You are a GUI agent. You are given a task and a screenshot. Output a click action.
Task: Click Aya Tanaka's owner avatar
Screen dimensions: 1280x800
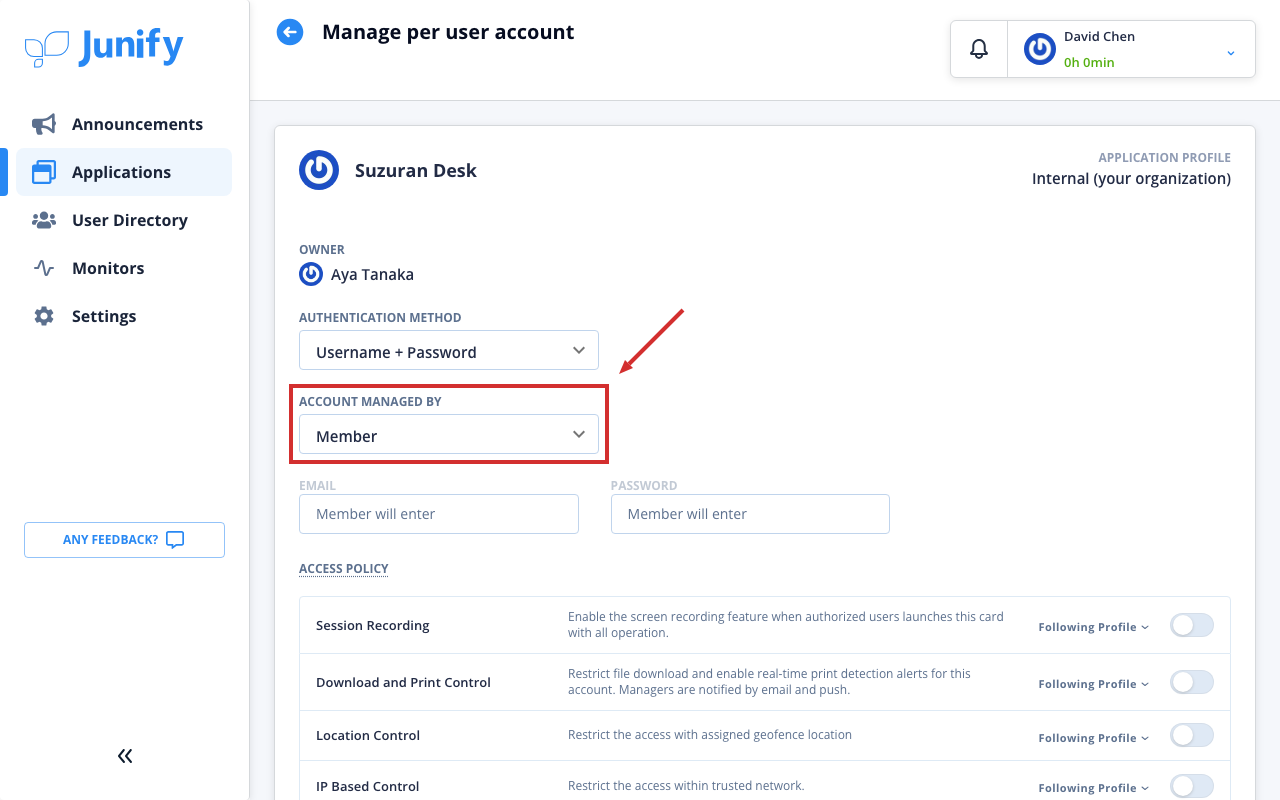311,274
